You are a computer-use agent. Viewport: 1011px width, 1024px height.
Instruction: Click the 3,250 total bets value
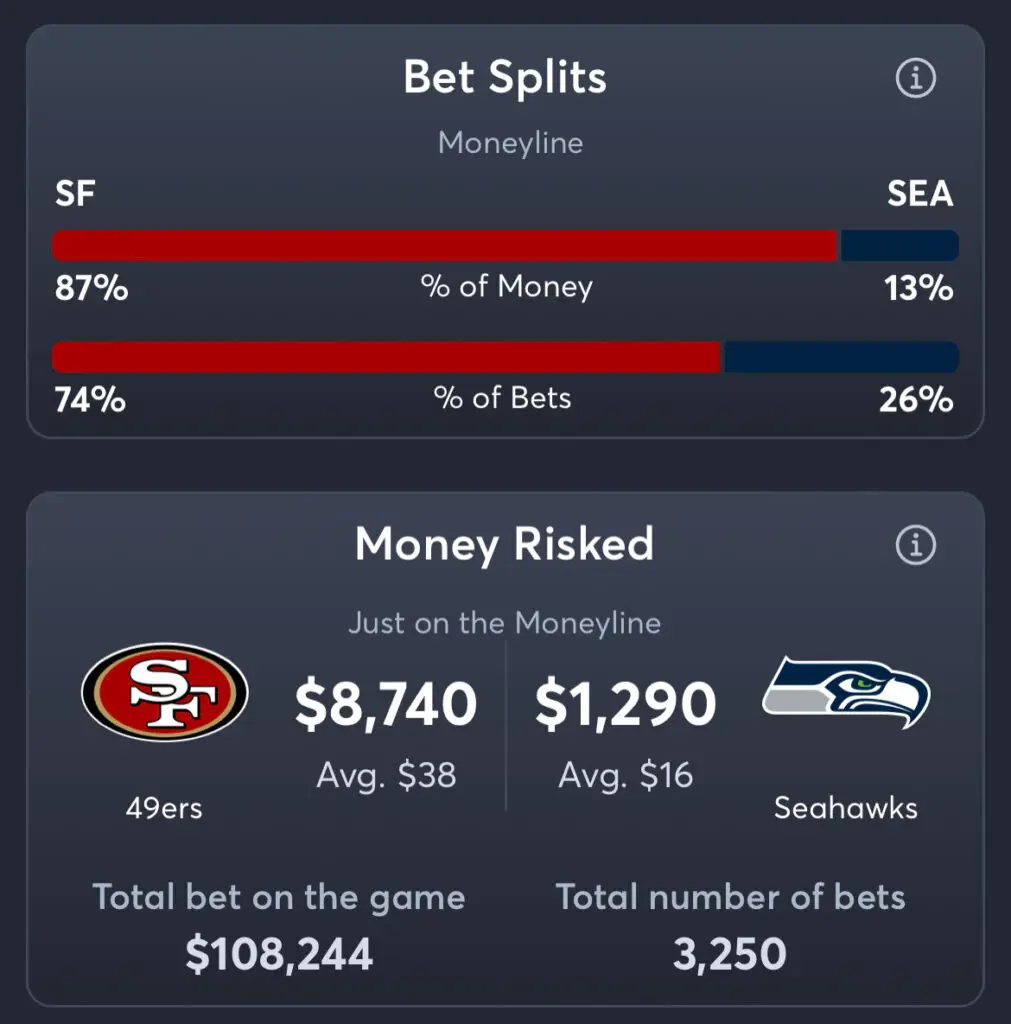click(730, 954)
